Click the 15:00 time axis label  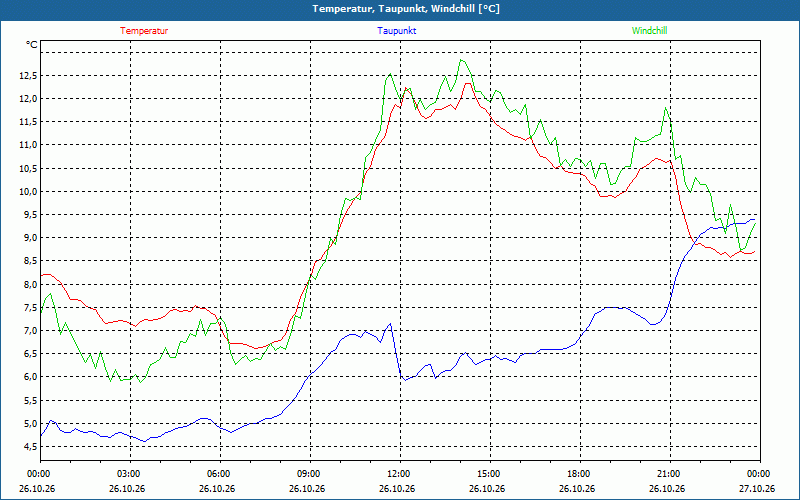point(490,474)
